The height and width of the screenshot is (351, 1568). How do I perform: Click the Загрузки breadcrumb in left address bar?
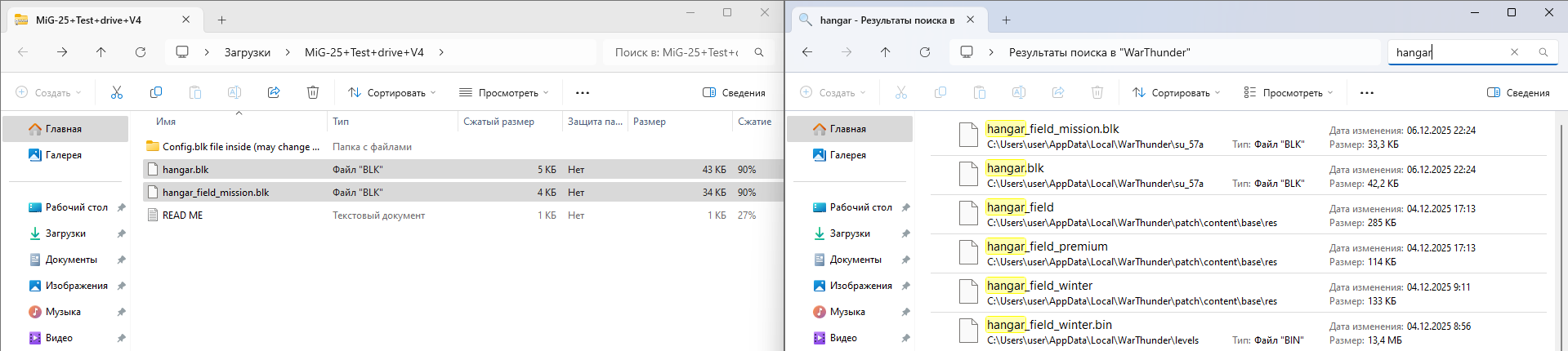(x=248, y=52)
